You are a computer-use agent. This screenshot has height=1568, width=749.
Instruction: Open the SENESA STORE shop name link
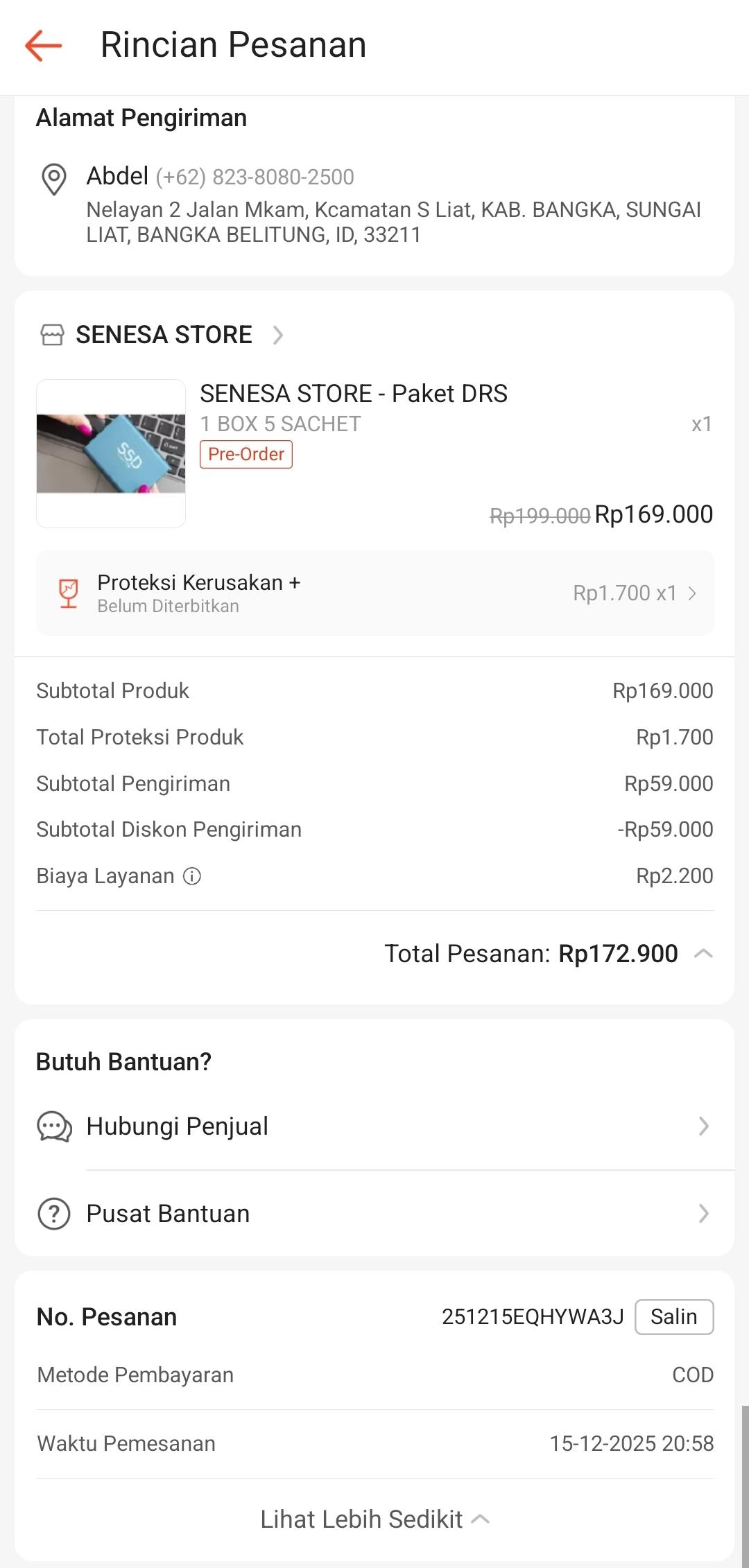[164, 335]
